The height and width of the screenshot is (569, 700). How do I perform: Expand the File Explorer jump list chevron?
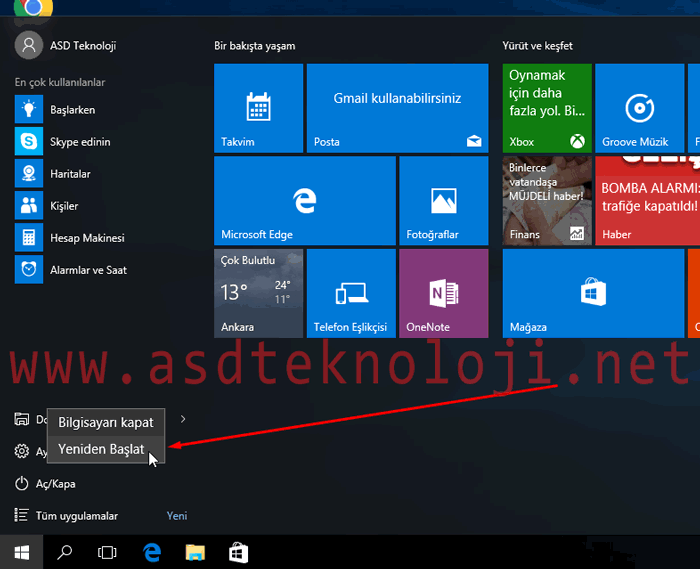pos(183,419)
